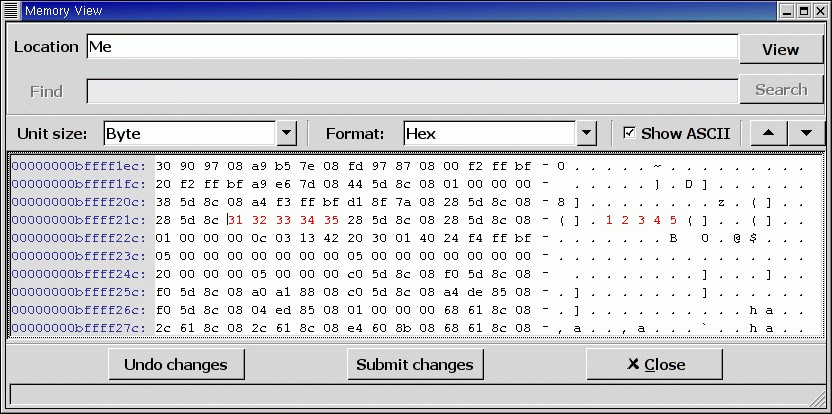The height and width of the screenshot is (414, 832).
Task: Toggle the Show ASCII checkbox
Action: pyautogui.click(x=629, y=133)
